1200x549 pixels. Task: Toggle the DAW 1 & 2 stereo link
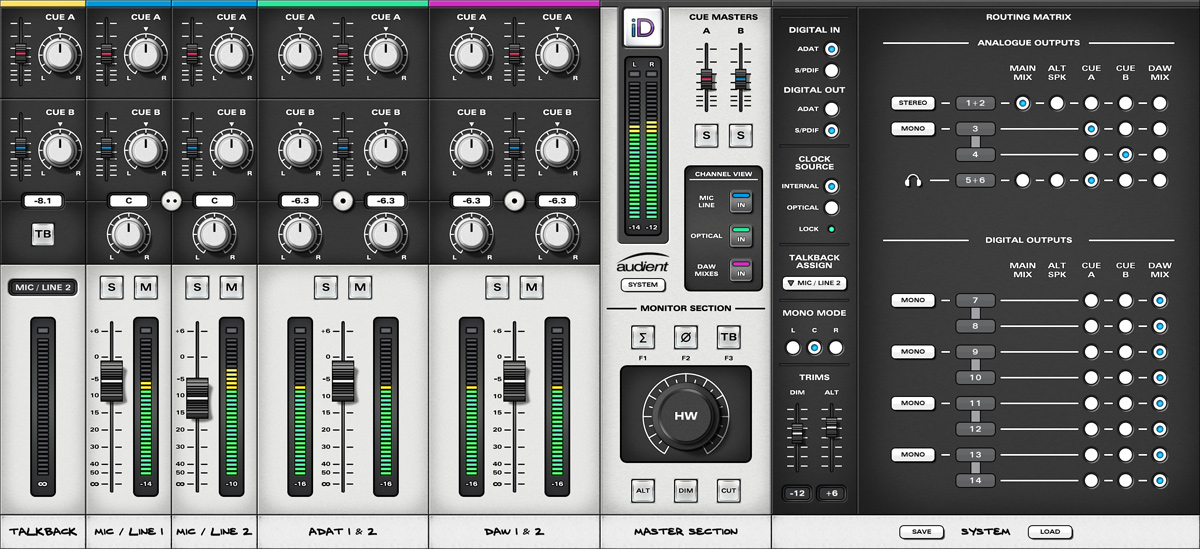tap(514, 200)
